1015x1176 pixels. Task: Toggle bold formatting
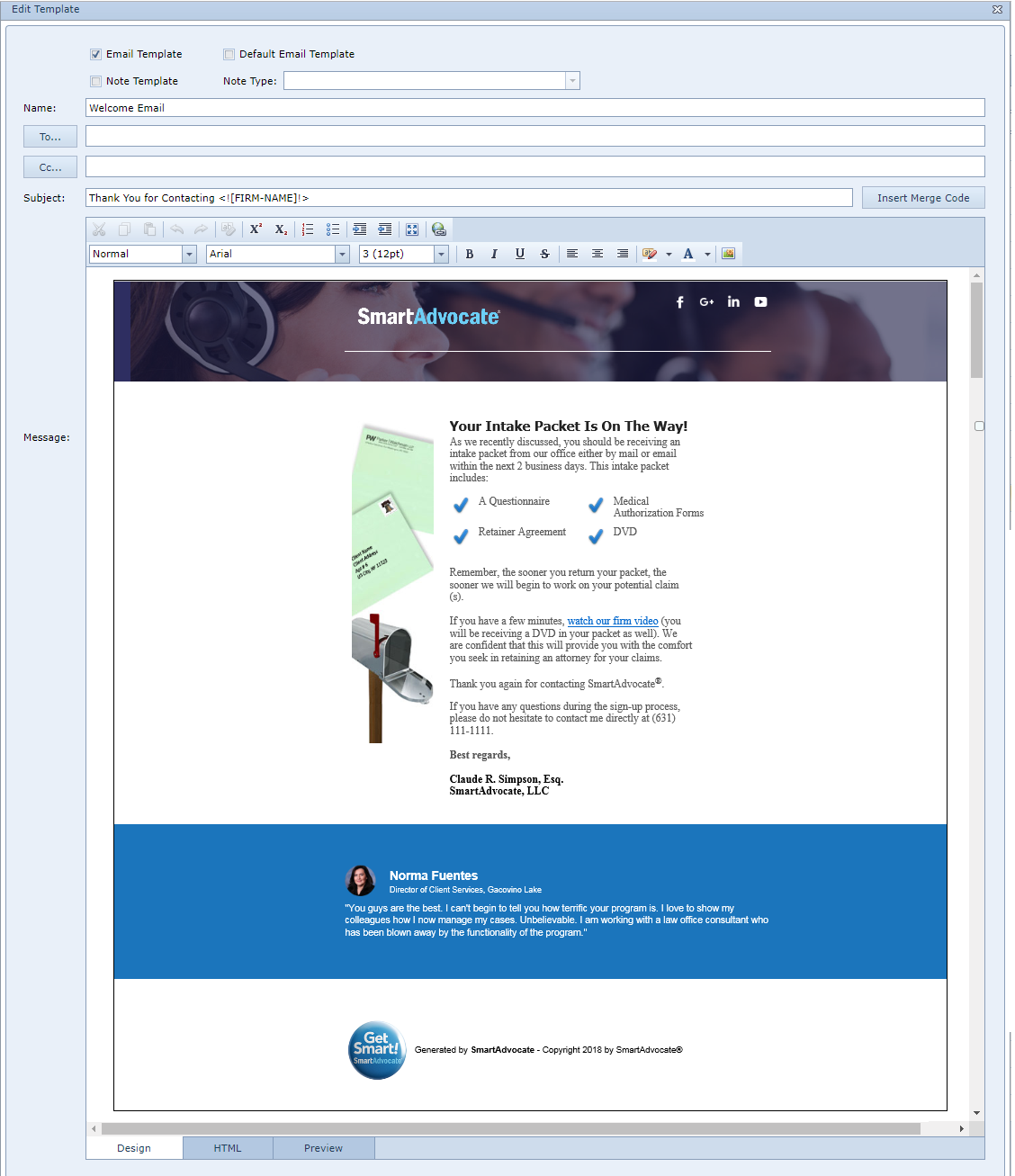coord(470,254)
